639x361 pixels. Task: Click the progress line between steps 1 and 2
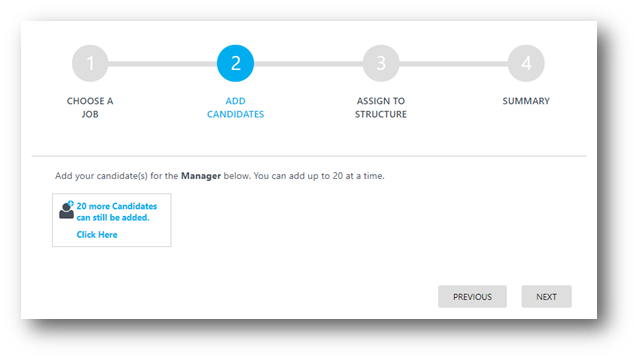(163, 64)
